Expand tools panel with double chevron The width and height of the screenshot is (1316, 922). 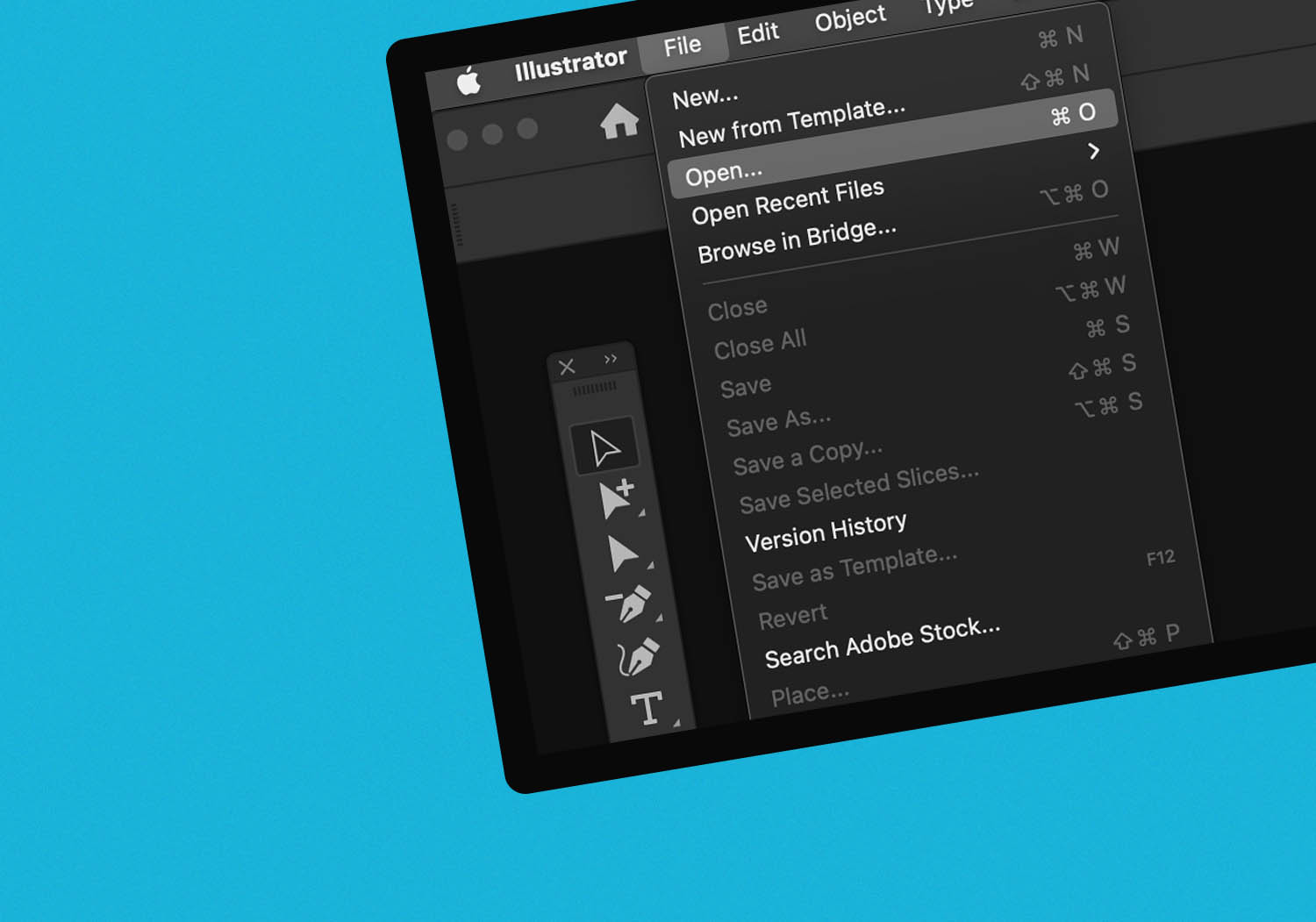point(611,359)
